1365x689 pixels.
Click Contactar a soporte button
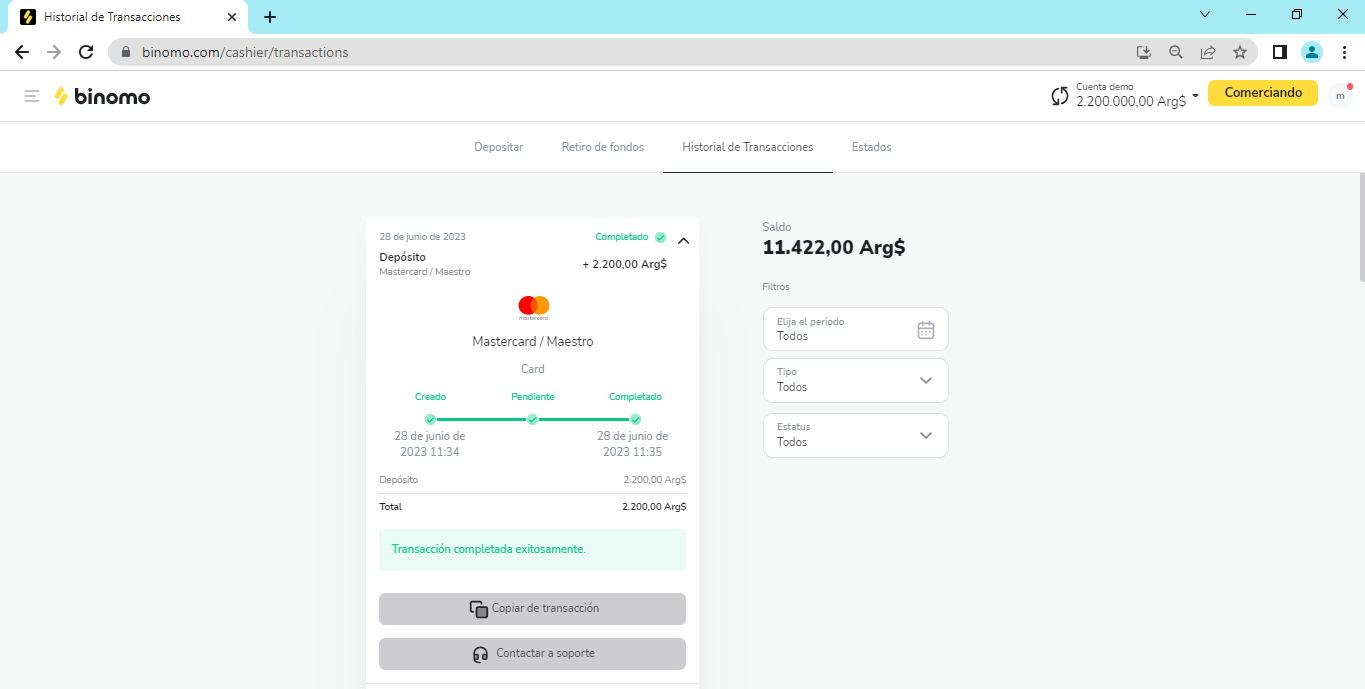coord(532,654)
